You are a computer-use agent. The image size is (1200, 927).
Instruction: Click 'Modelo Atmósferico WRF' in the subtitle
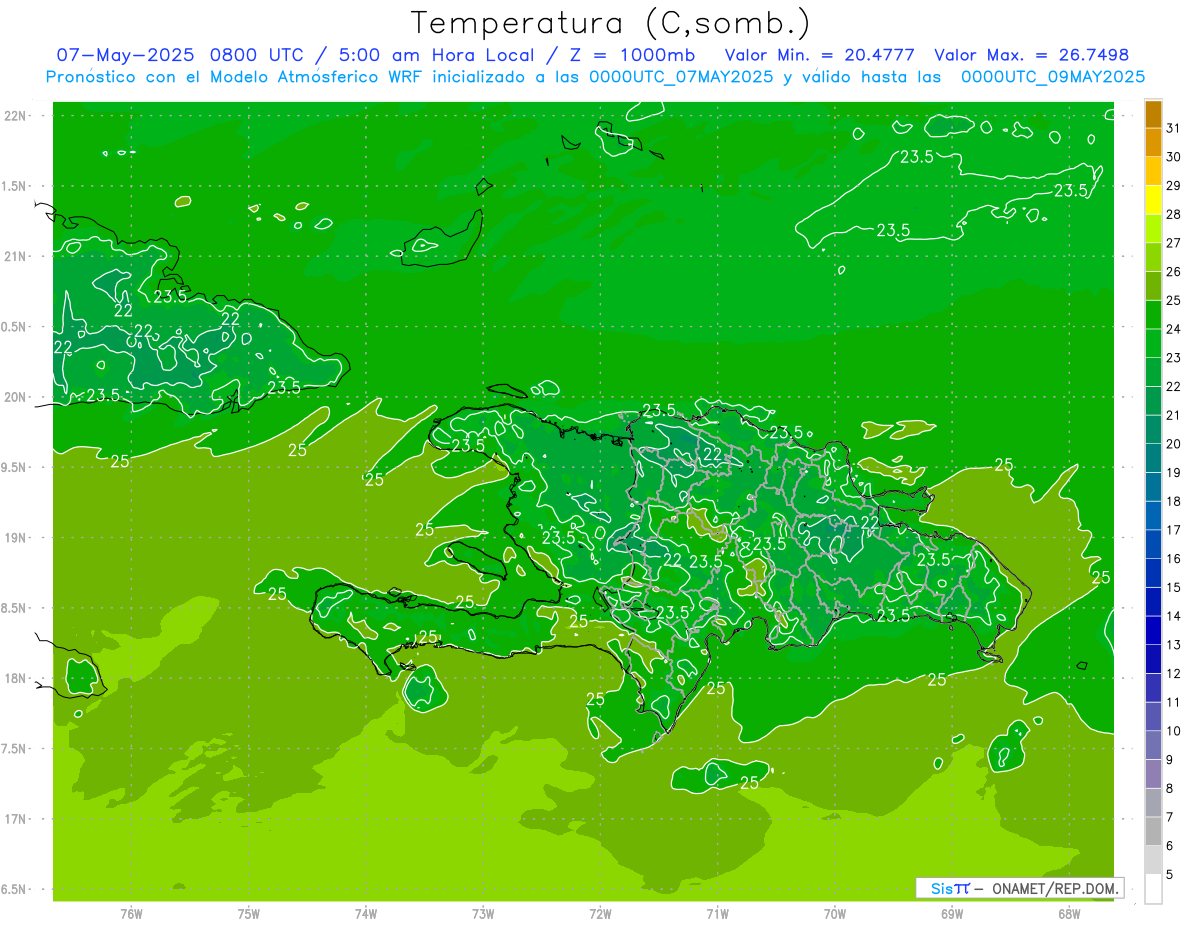(326, 77)
